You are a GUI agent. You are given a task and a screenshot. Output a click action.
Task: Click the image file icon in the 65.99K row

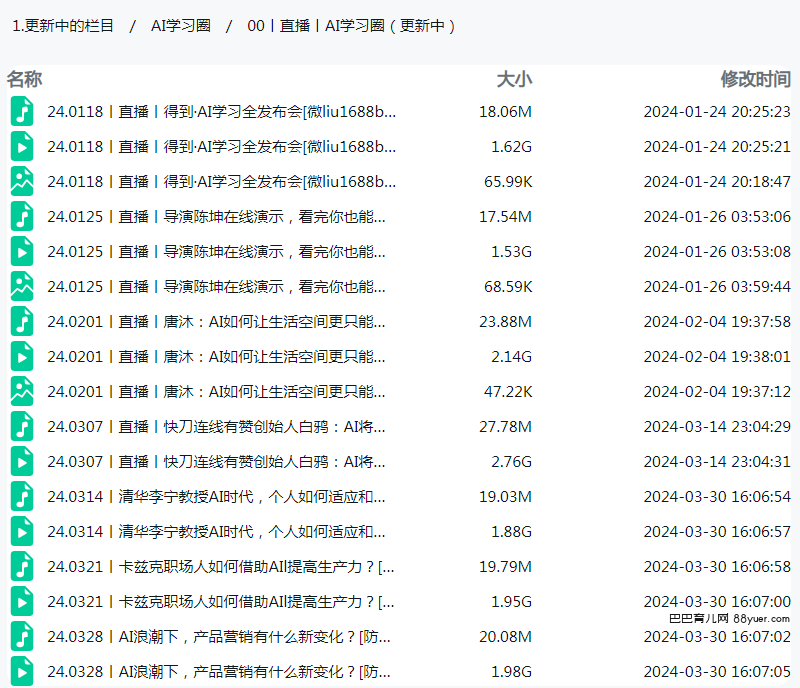tap(22, 181)
